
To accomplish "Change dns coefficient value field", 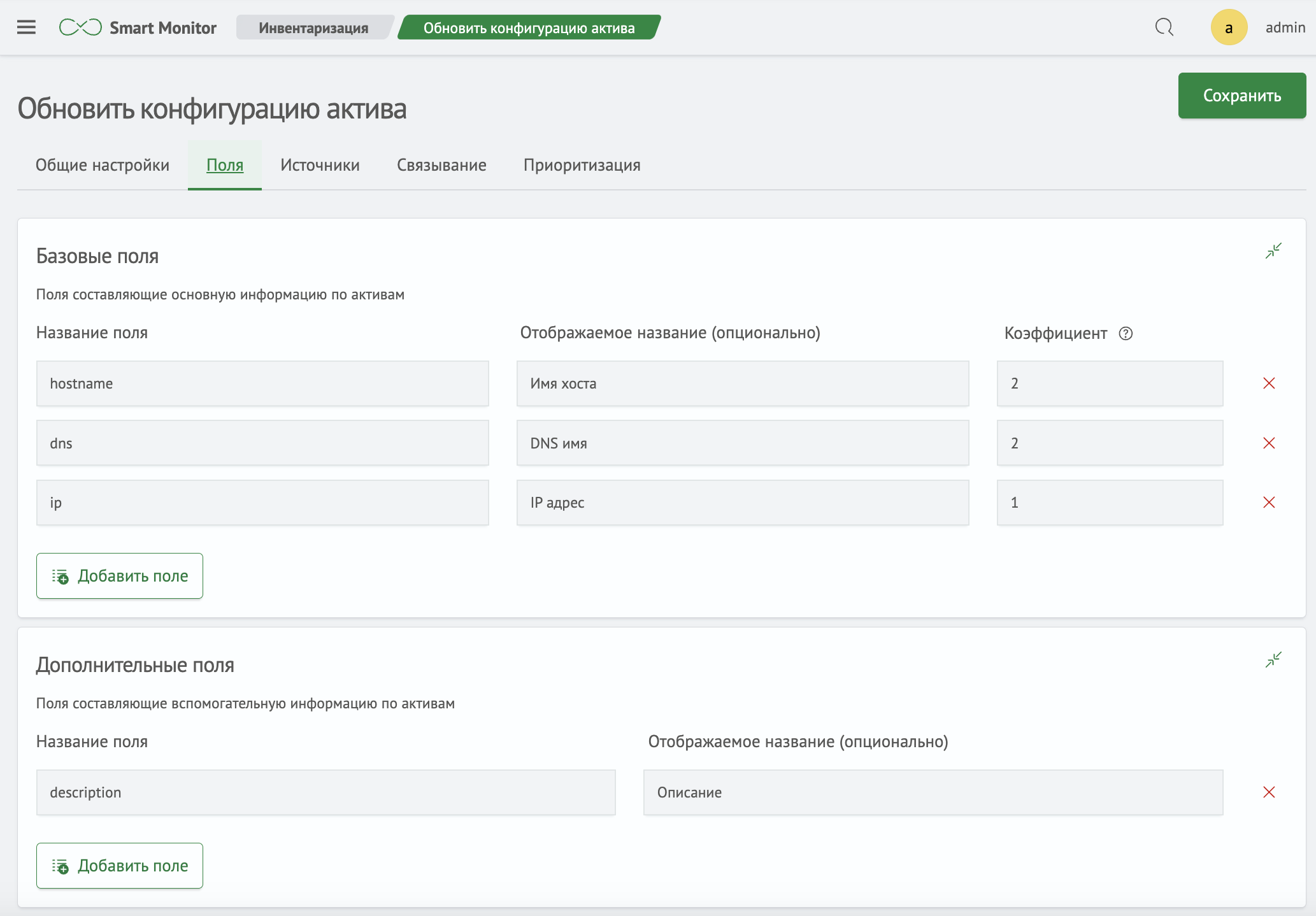I will point(1110,443).
